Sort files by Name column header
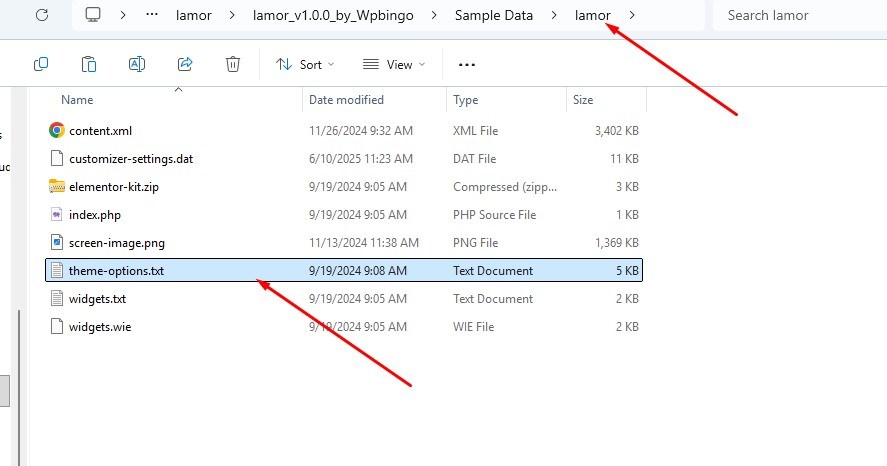The width and height of the screenshot is (887, 466). [77, 100]
